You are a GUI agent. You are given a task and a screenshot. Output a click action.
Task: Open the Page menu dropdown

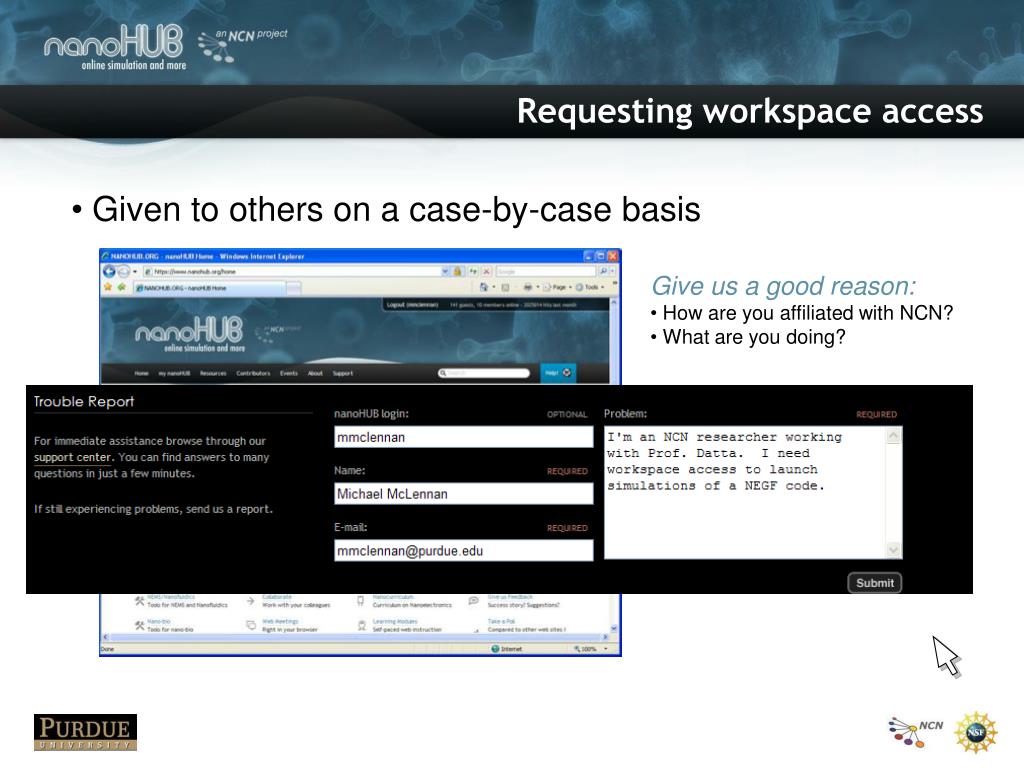(558, 287)
